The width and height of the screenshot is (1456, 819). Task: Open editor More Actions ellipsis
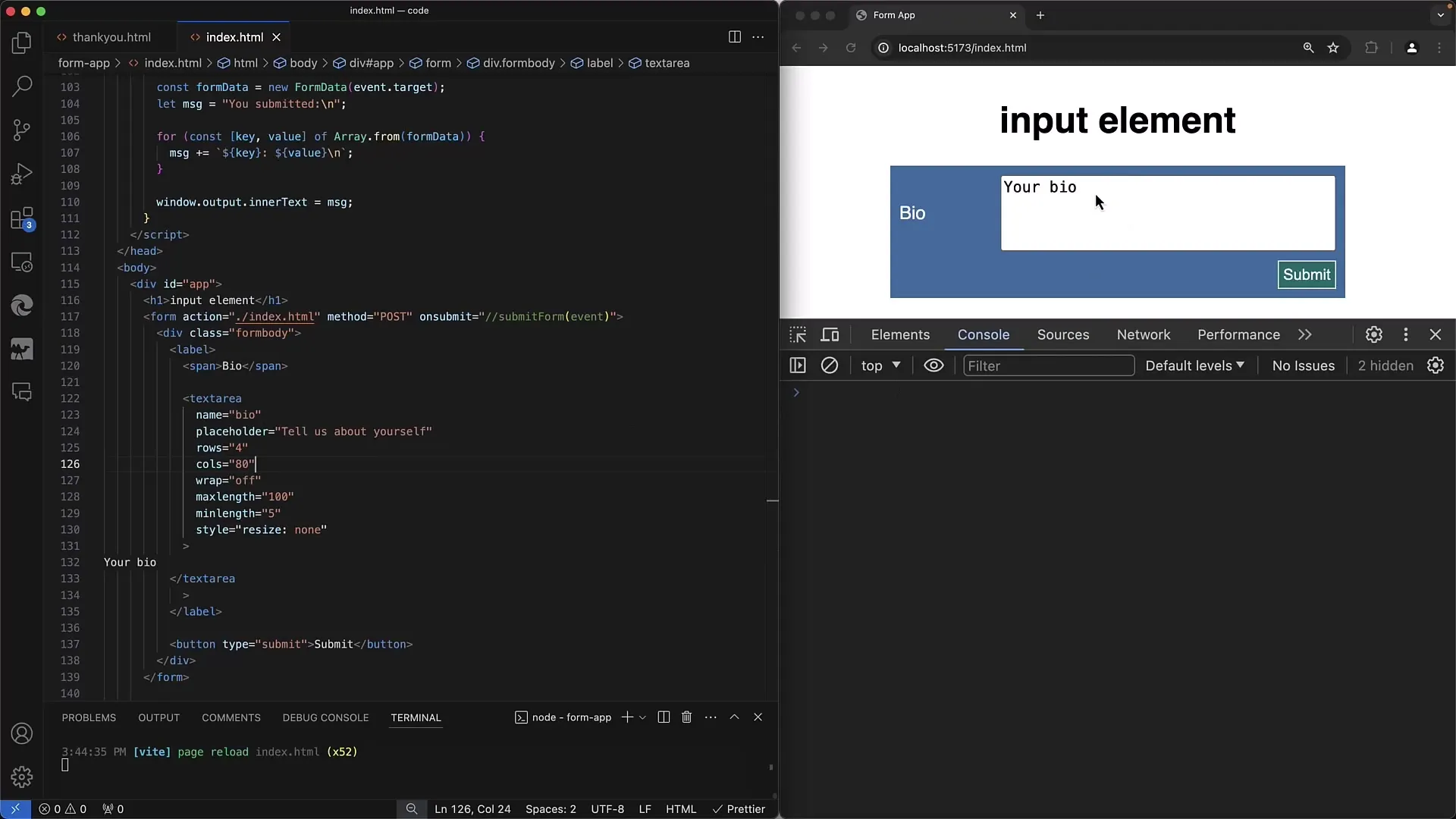click(x=758, y=37)
